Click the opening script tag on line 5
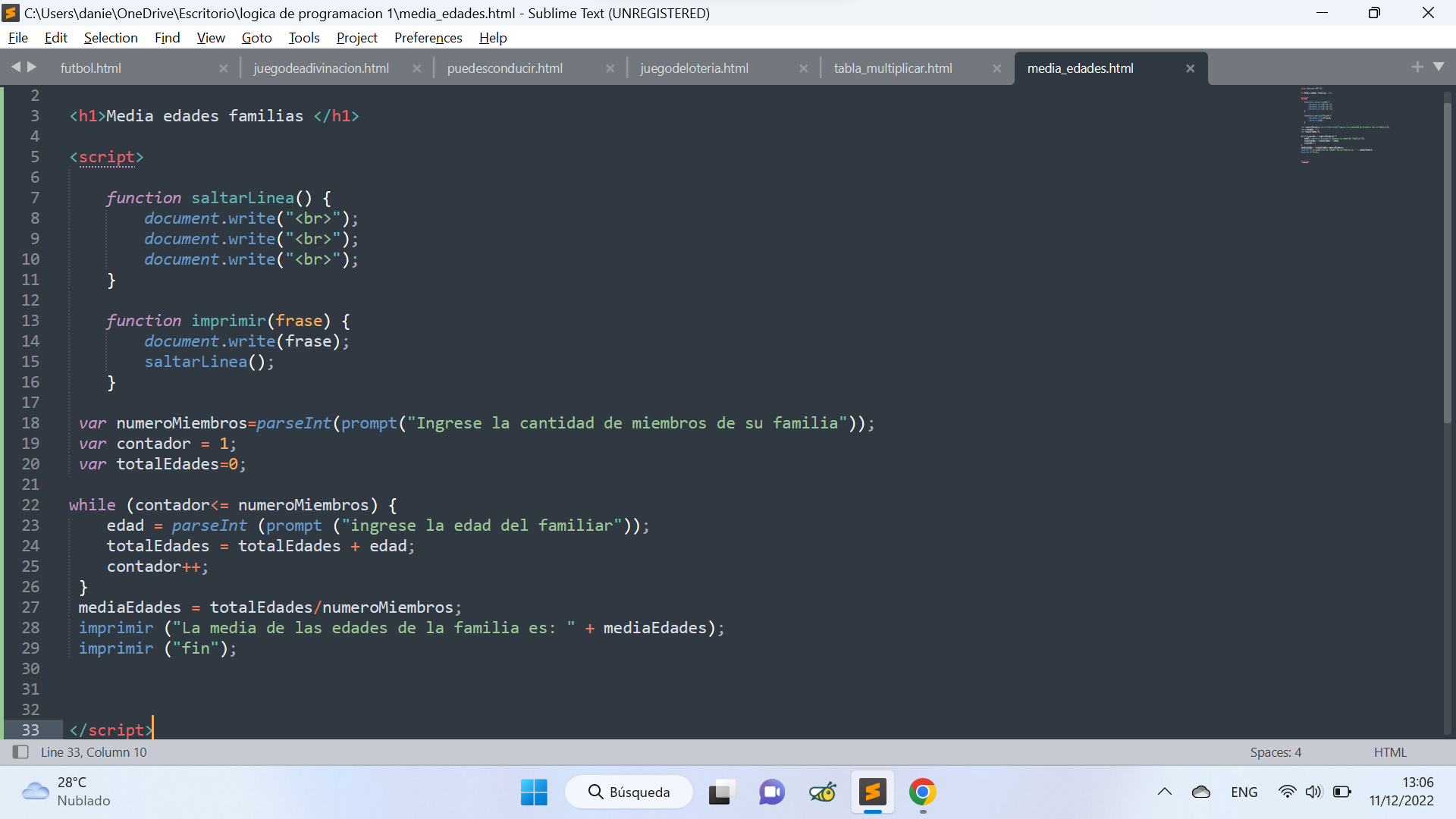This screenshot has height=819, width=1456. [x=106, y=157]
